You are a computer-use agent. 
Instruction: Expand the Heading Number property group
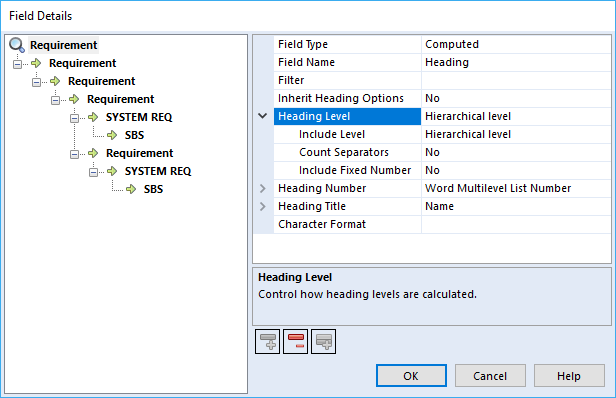click(262, 189)
